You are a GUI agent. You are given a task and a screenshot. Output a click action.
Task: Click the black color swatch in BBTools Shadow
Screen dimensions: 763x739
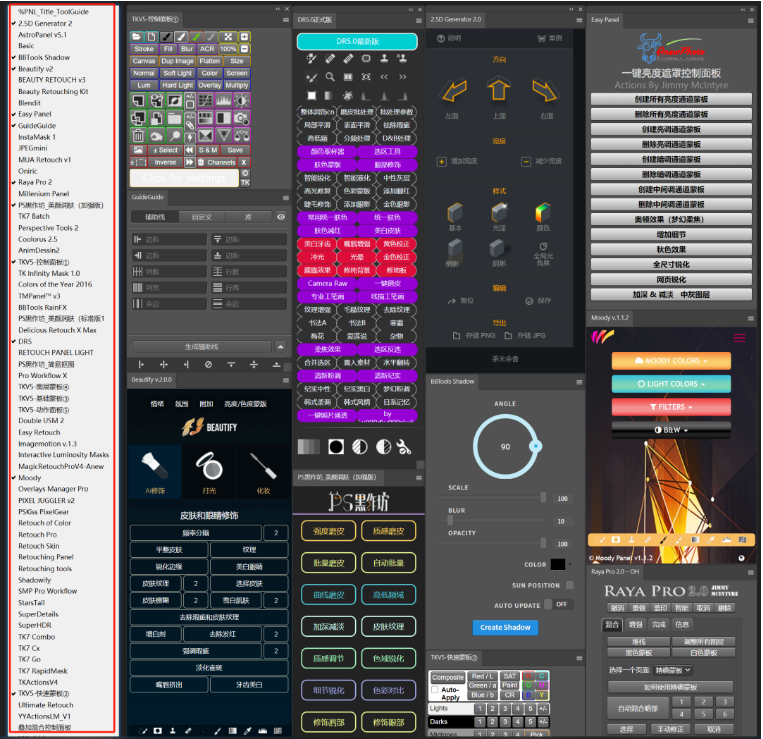pos(558,564)
